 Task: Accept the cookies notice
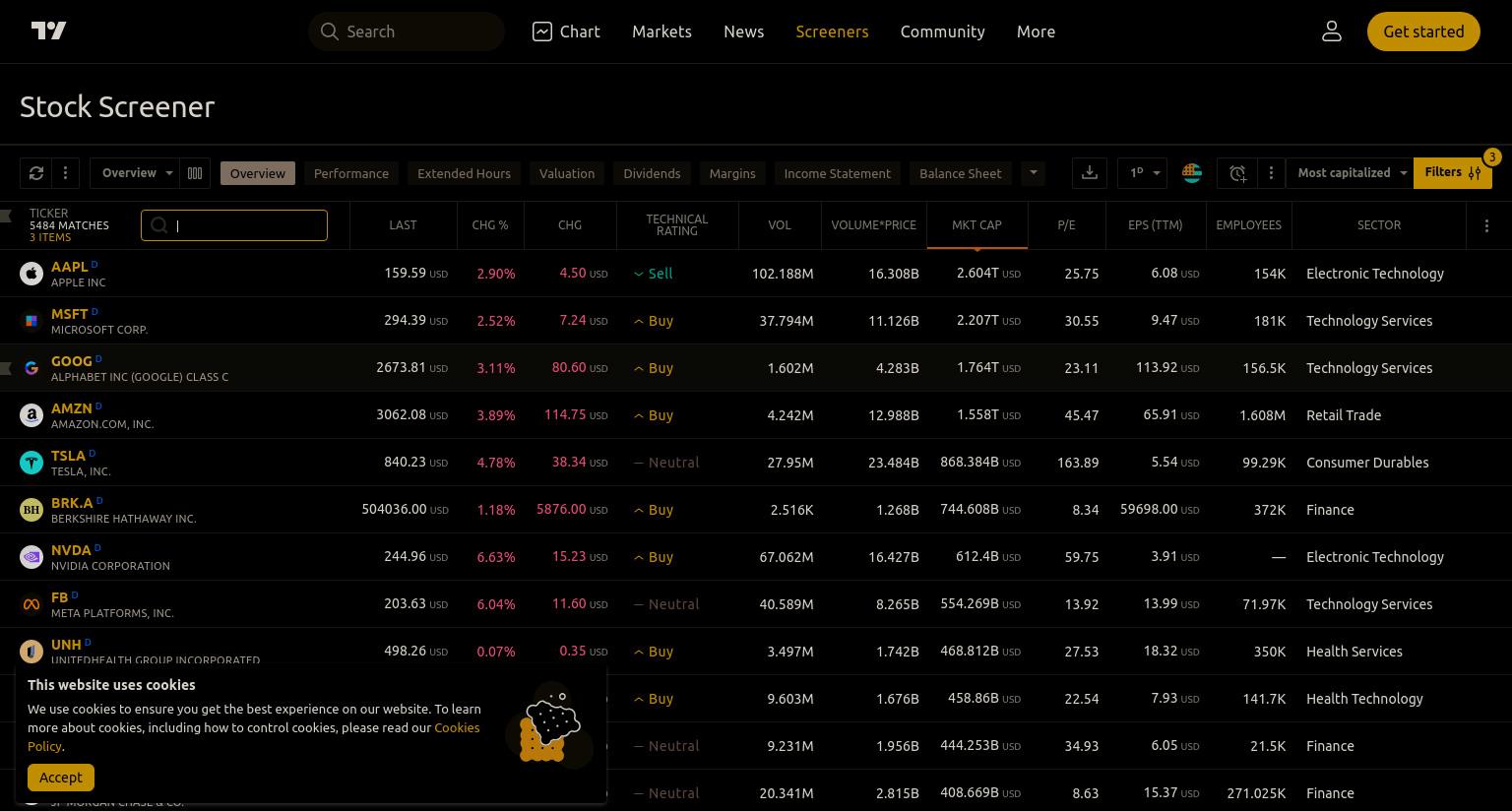point(61,778)
